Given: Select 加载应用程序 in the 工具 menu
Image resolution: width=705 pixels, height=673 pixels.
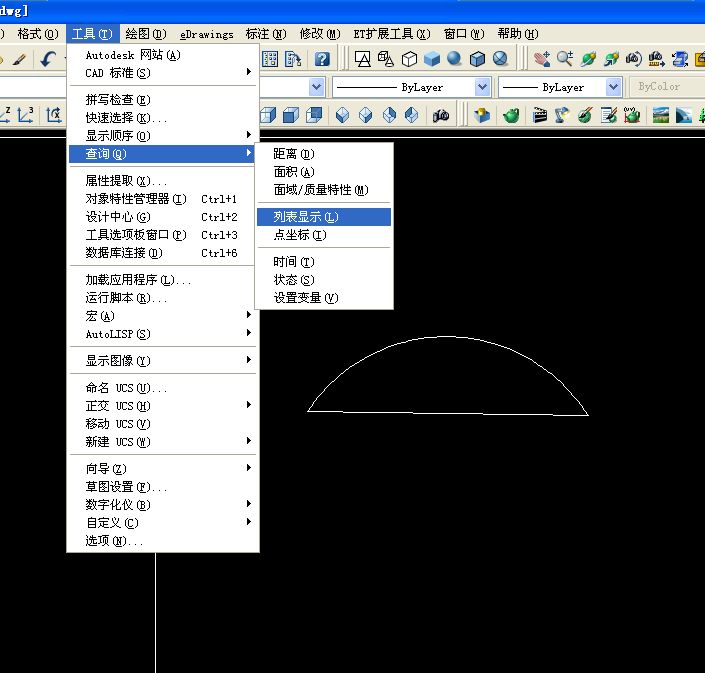Looking at the screenshot, I should (162, 280).
